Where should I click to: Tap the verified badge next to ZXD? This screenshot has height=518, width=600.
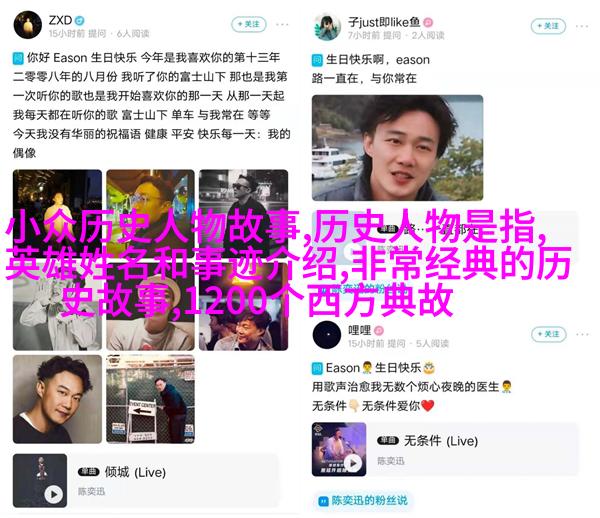point(80,20)
